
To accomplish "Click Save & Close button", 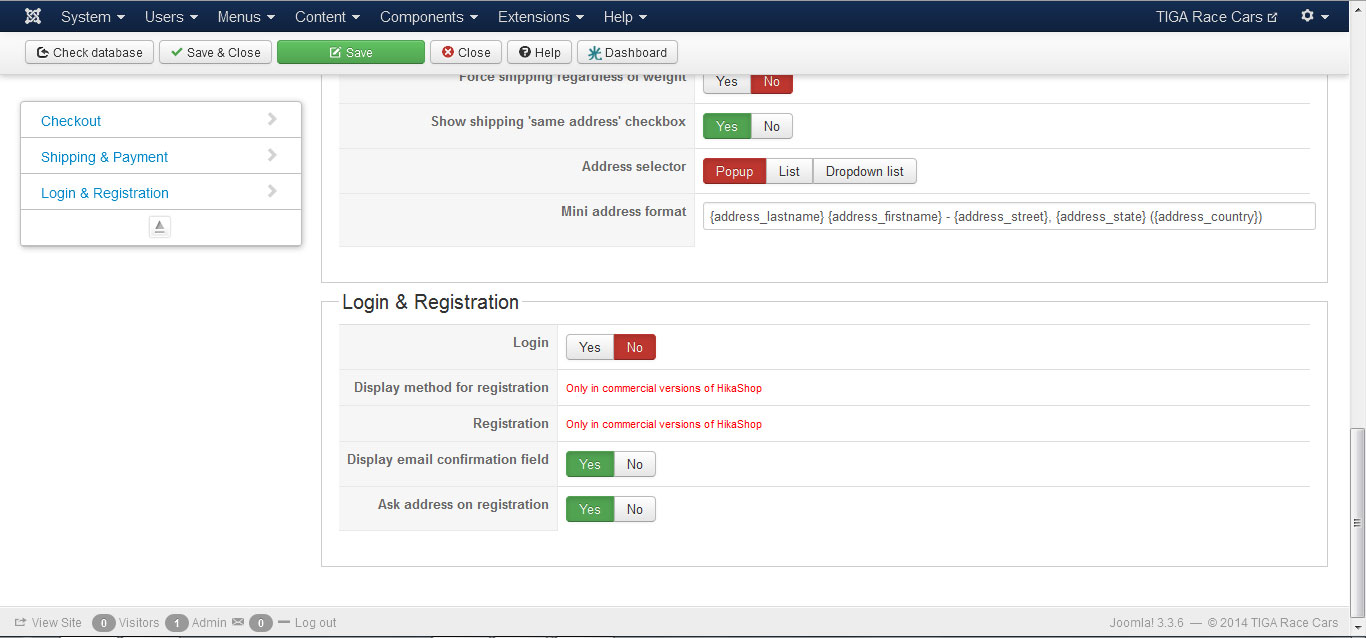I will pyautogui.click(x=215, y=52).
